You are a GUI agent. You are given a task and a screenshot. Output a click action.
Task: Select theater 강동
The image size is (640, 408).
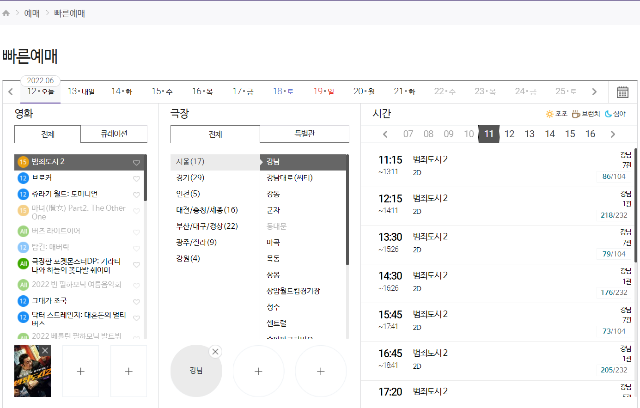[302, 194]
